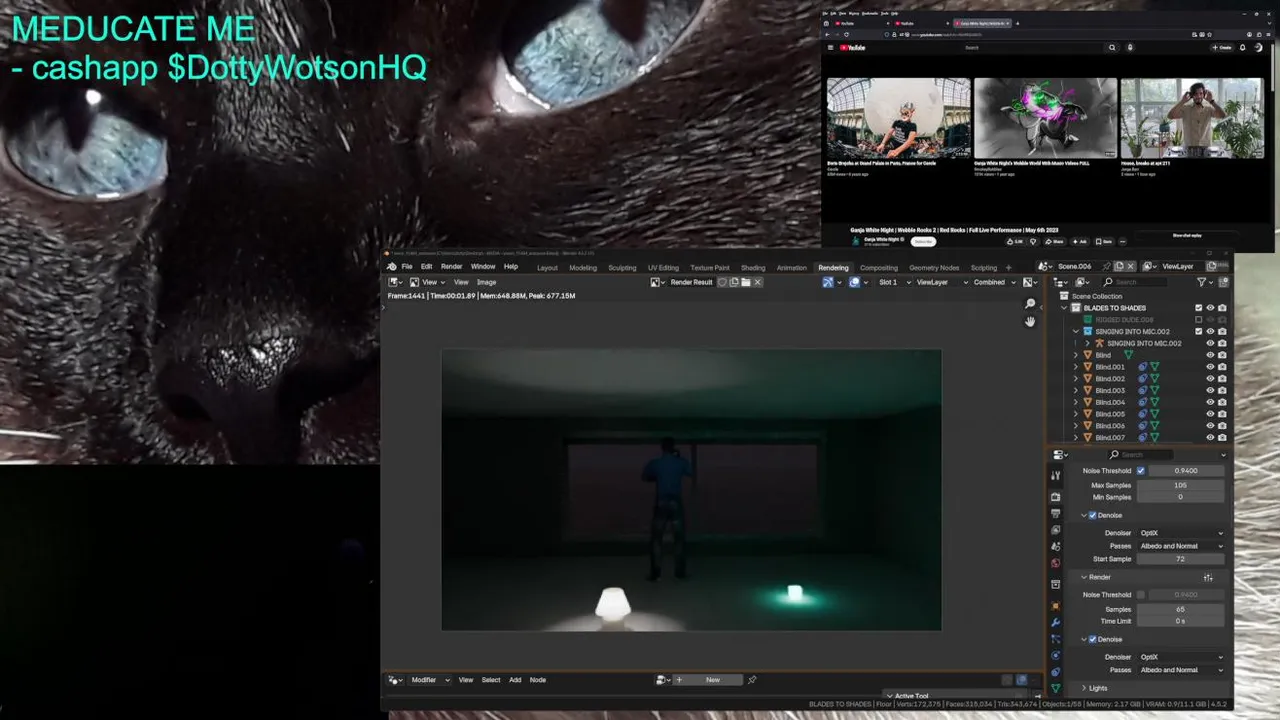Switch to the Compositing workspace tab
The image size is (1280, 720).
(879, 267)
